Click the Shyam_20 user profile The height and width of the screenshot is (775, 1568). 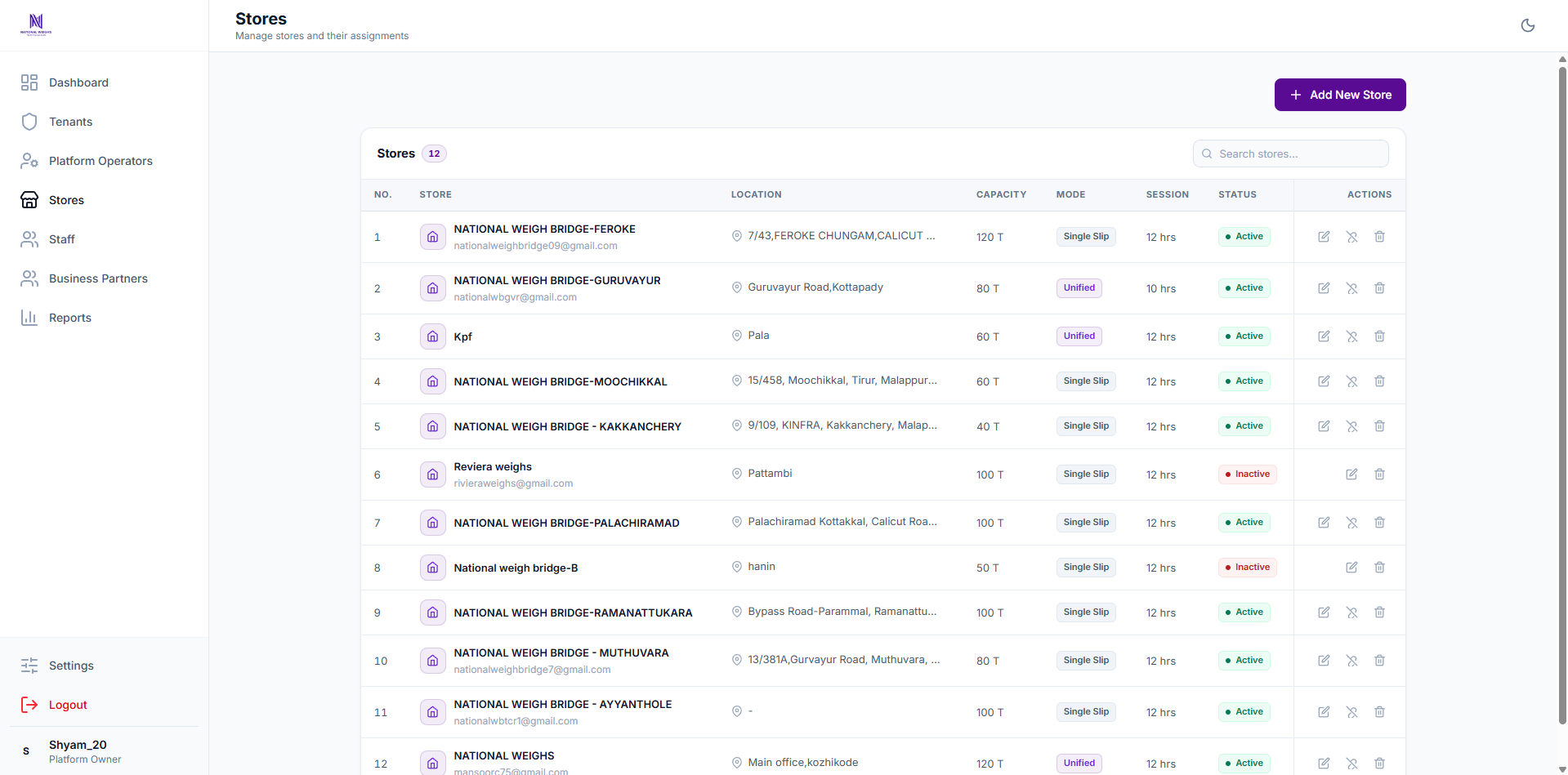(105, 751)
